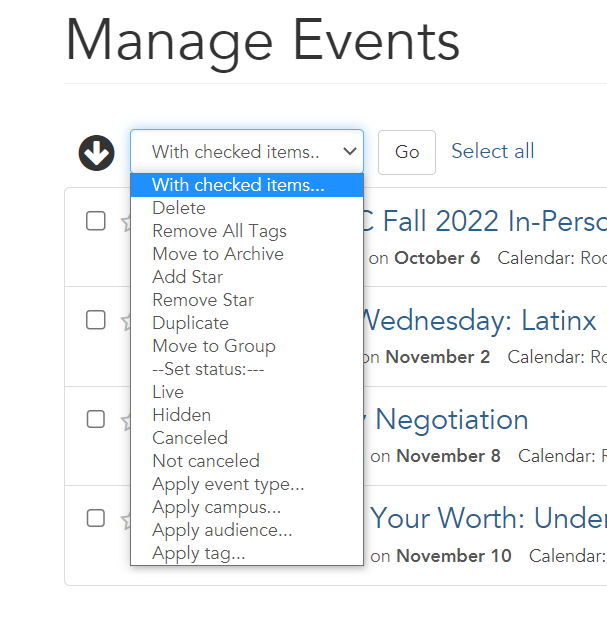Click the down arrow circle icon
The width and height of the screenshot is (607, 630).
tap(96, 153)
